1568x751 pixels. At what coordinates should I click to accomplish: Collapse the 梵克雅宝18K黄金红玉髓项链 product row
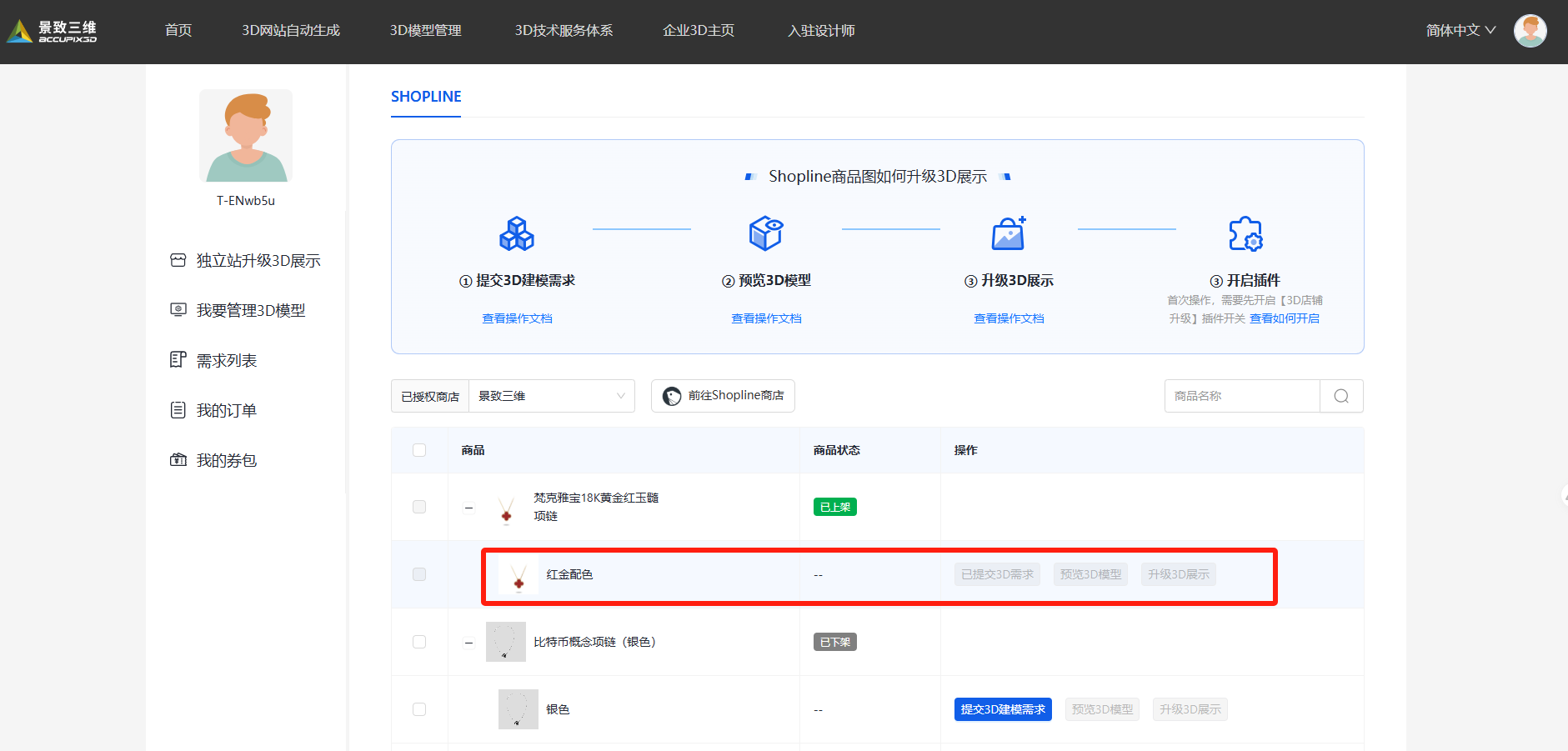468,508
